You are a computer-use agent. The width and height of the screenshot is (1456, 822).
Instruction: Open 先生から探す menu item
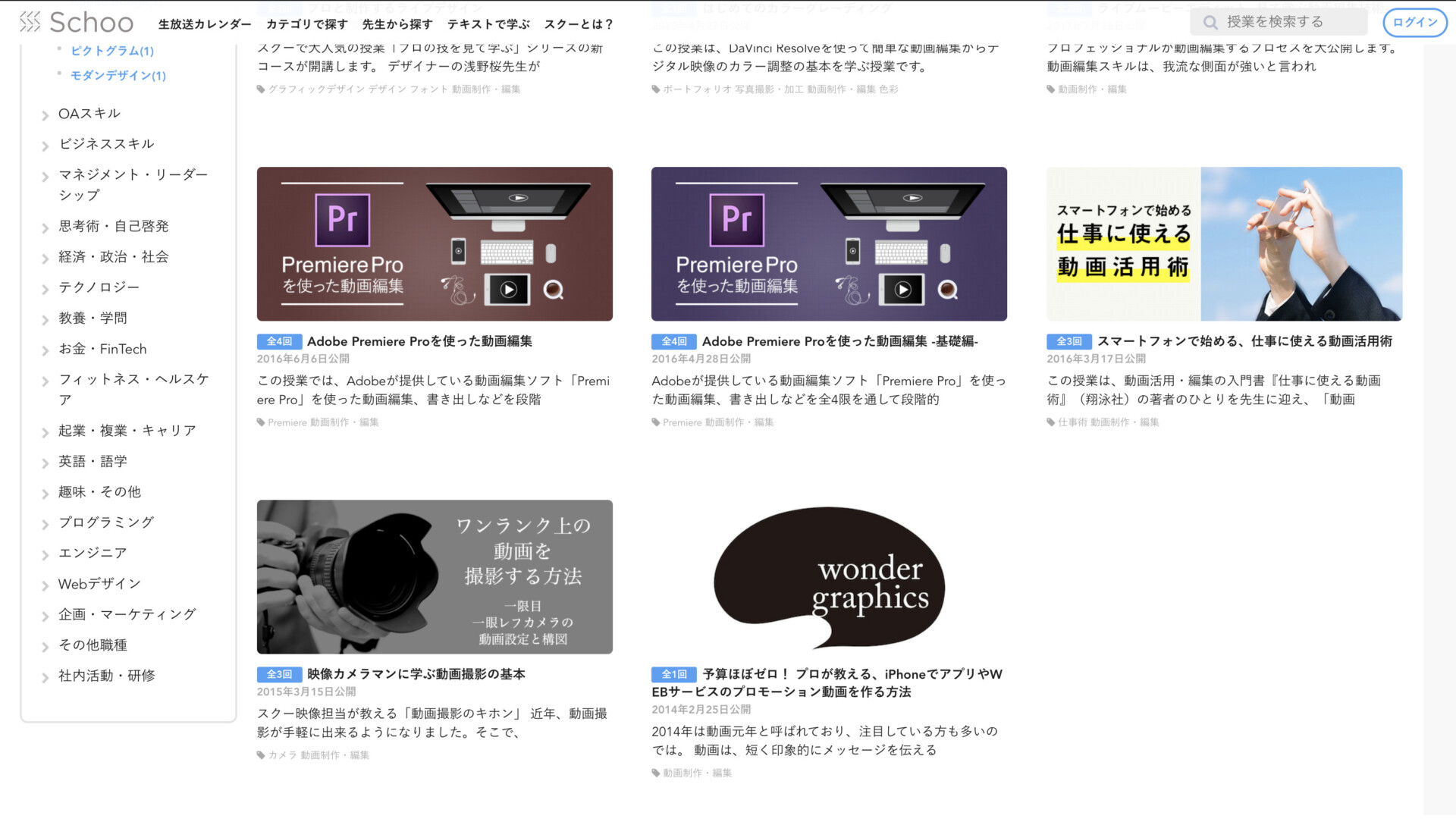397,24
